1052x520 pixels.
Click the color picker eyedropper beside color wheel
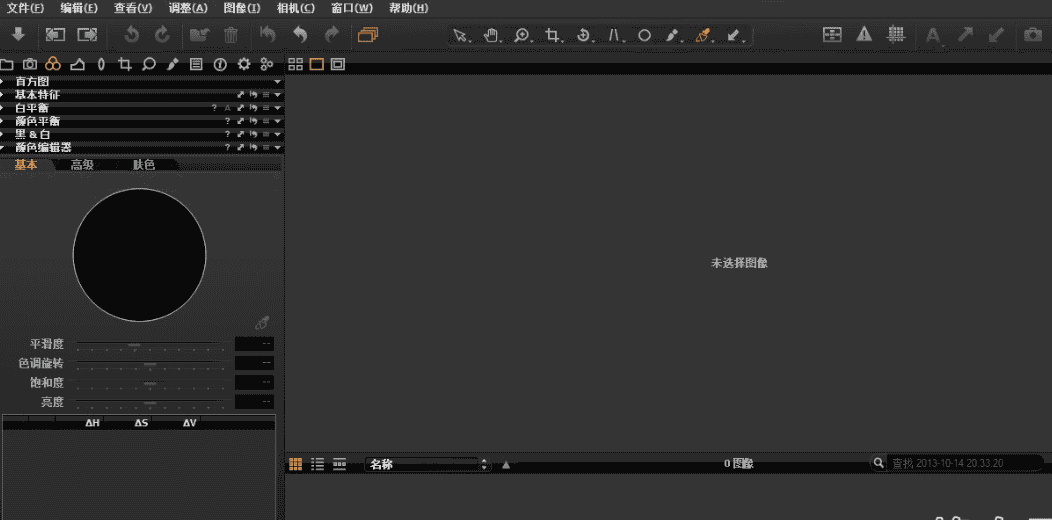click(x=262, y=323)
